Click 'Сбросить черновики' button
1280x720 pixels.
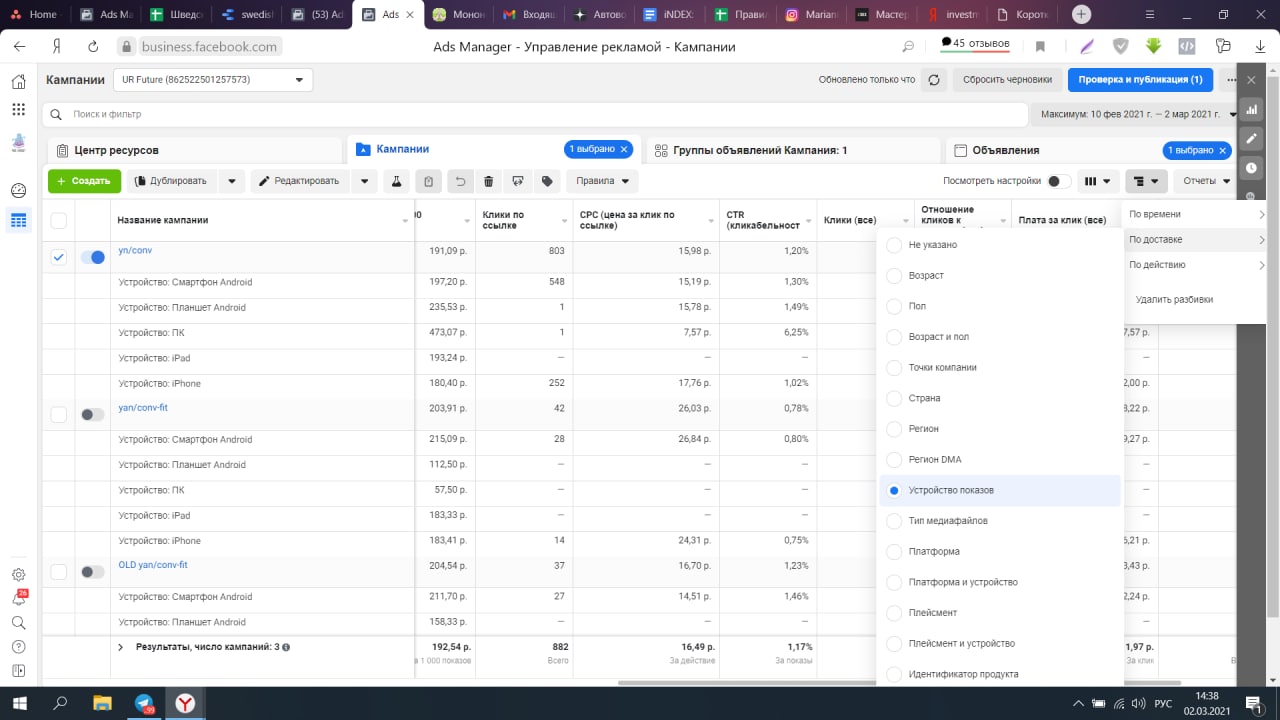click(x=1007, y=80)
